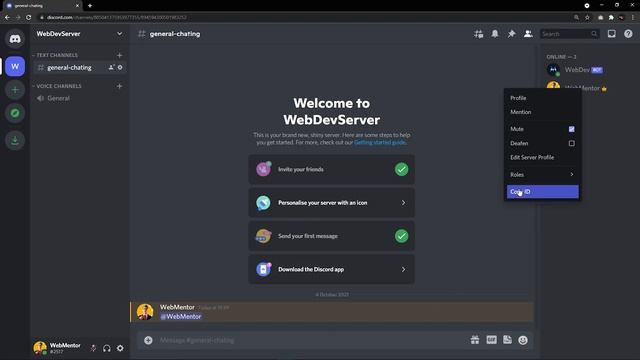Show pinned messages pin icon

[x=511, y=34]
